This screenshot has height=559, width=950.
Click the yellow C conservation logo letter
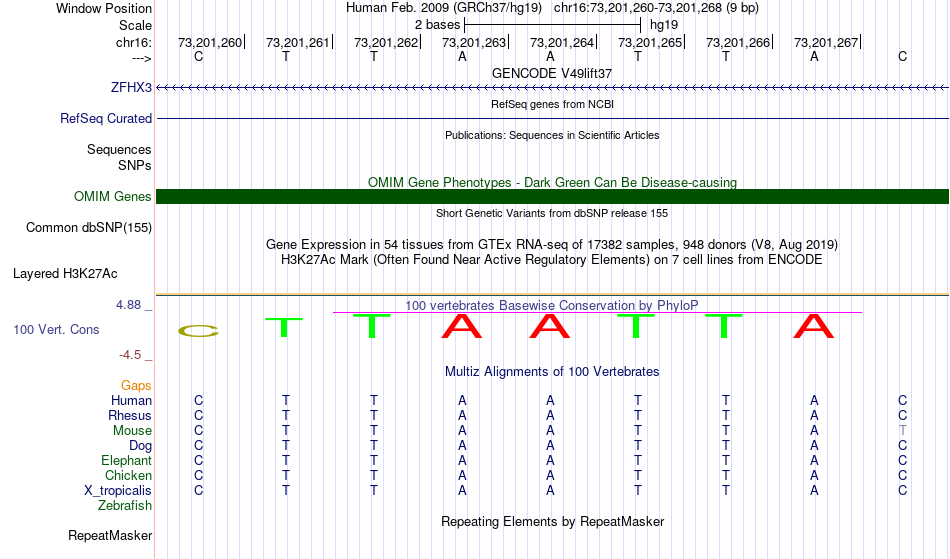[198, 331]
